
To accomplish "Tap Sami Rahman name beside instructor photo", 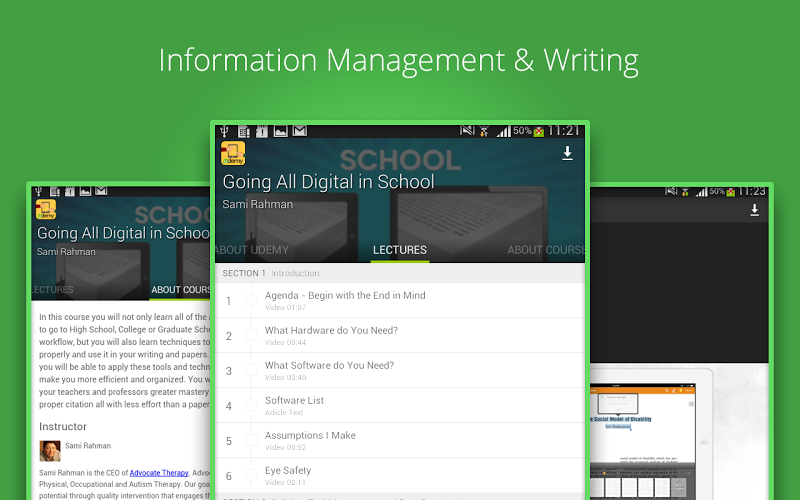I will tap(88, 446).
